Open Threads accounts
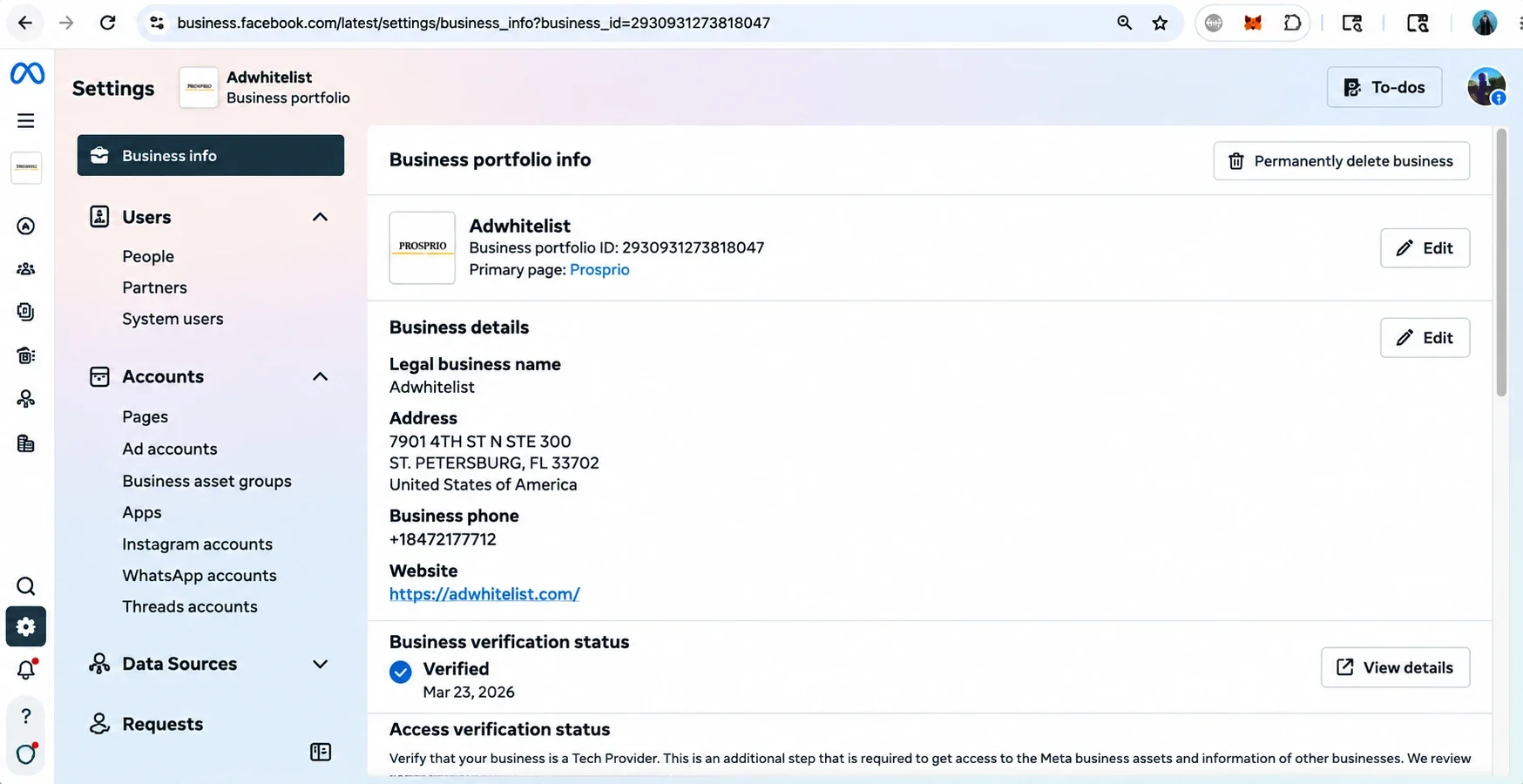Screen dimensions: 1523x784 coord(190,606)
